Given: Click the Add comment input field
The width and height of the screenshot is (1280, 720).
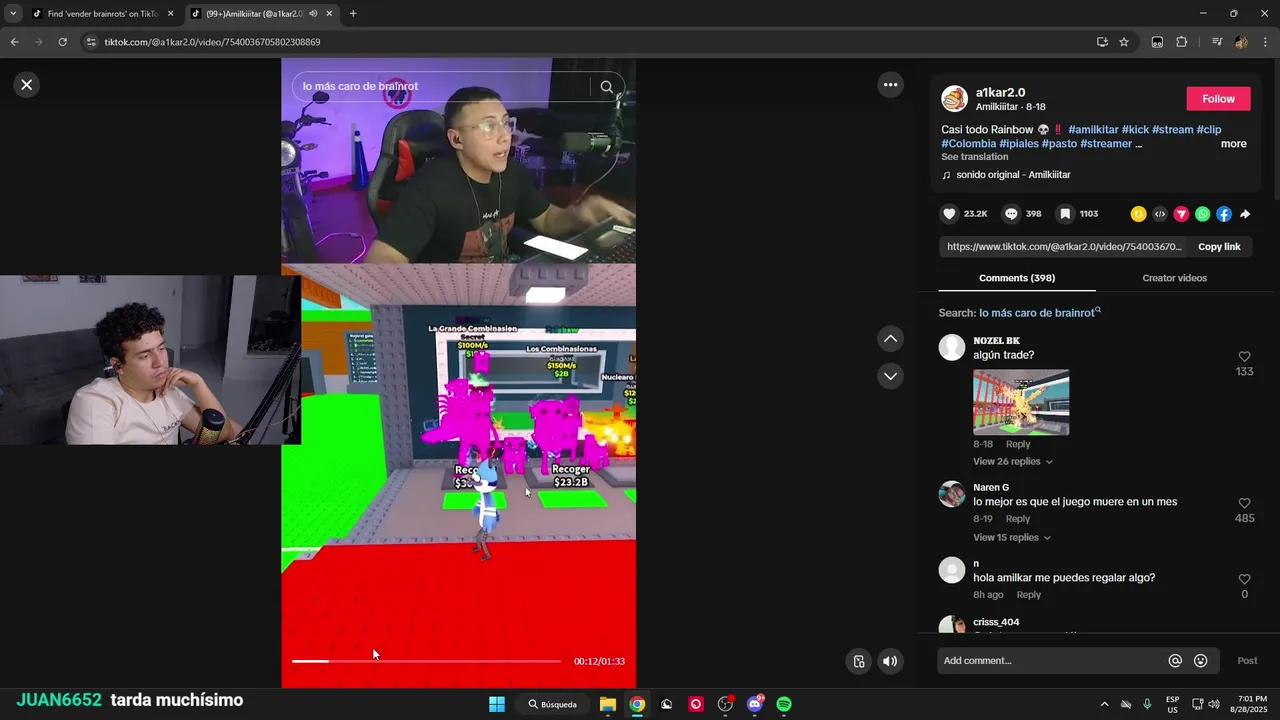Looking at the screenshot, I should coord(1050,661).
